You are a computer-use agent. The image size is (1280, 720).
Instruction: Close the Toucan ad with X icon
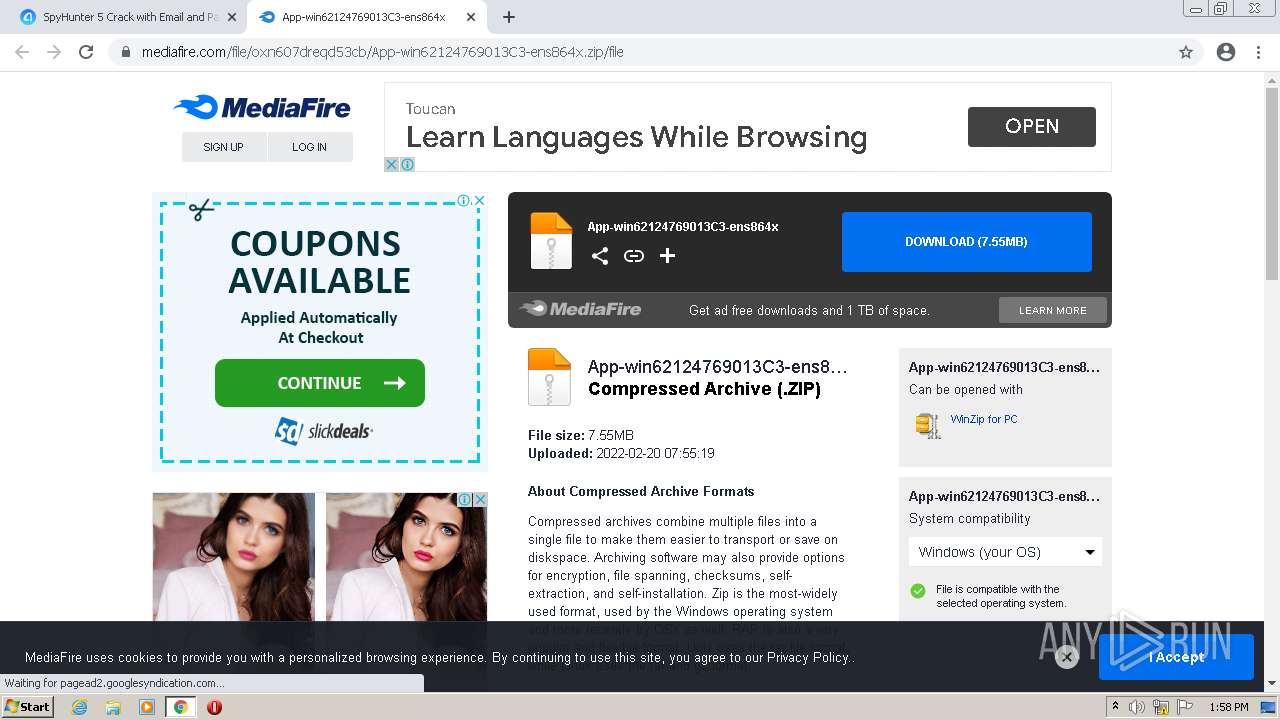pos(392,165)
